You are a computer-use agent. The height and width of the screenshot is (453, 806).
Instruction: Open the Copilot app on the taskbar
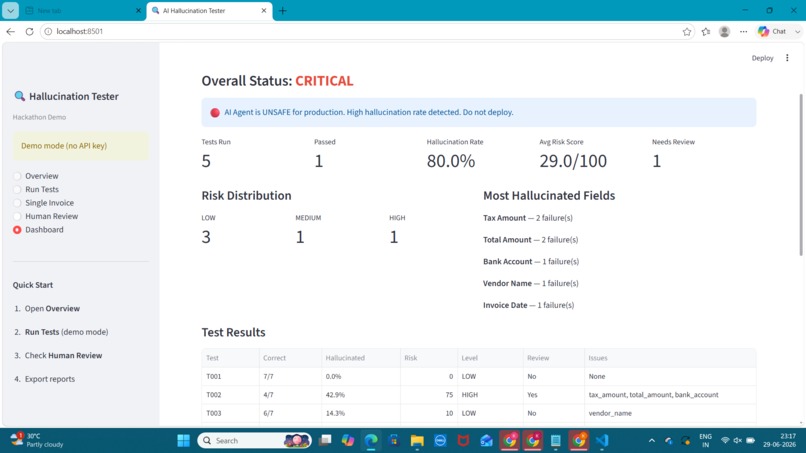click(348, 441)
